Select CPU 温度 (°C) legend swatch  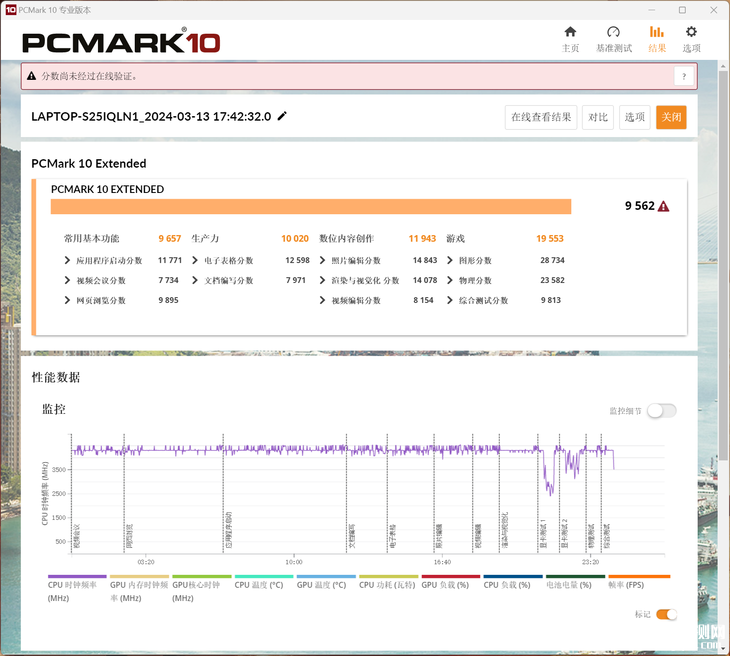[264, 576]
